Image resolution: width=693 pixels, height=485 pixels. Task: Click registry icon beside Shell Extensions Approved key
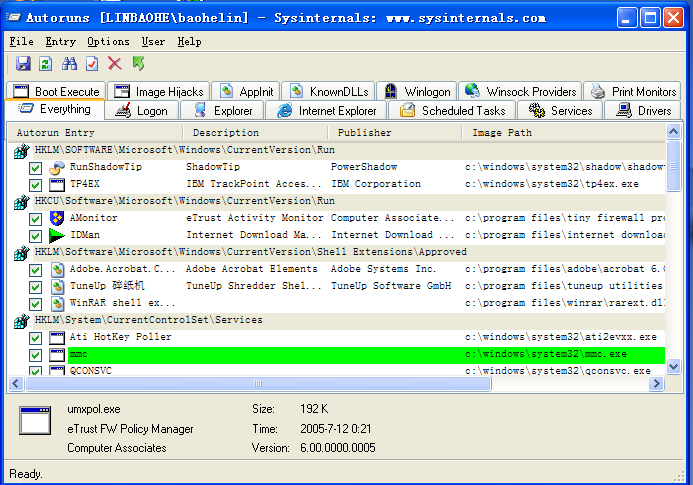click(21, 252)
